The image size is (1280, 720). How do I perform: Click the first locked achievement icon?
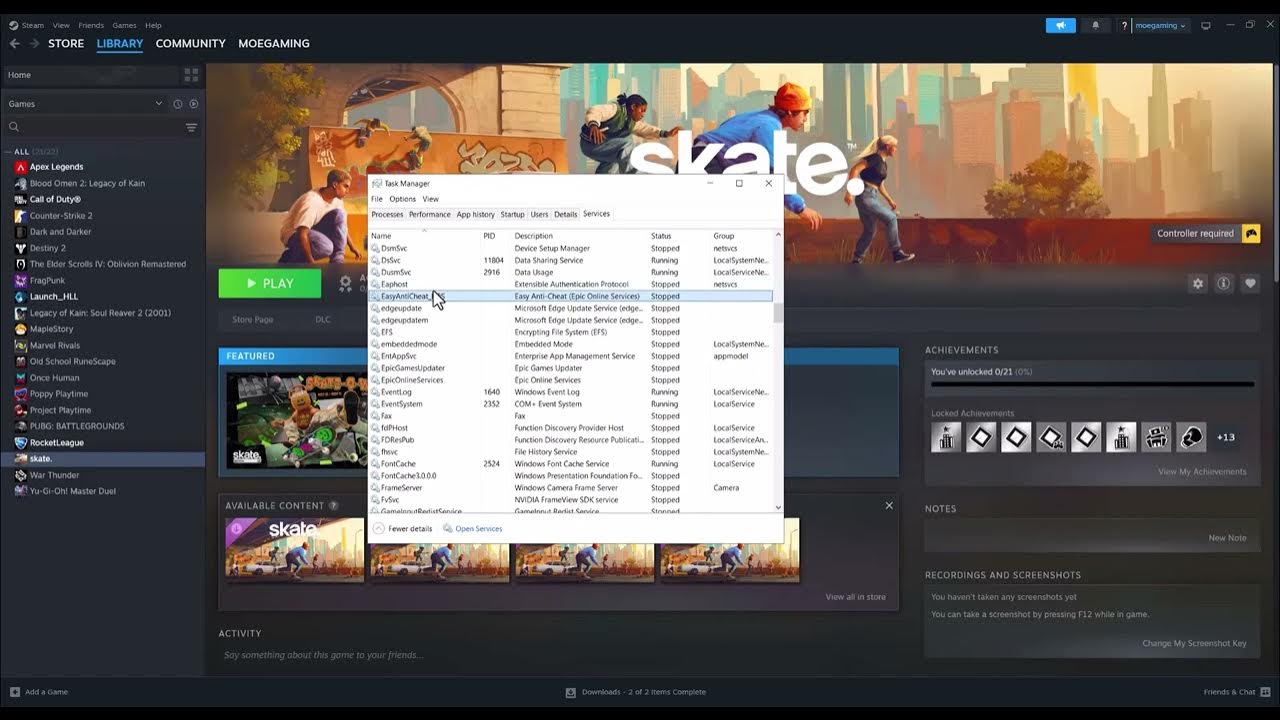tap(946, 437)
